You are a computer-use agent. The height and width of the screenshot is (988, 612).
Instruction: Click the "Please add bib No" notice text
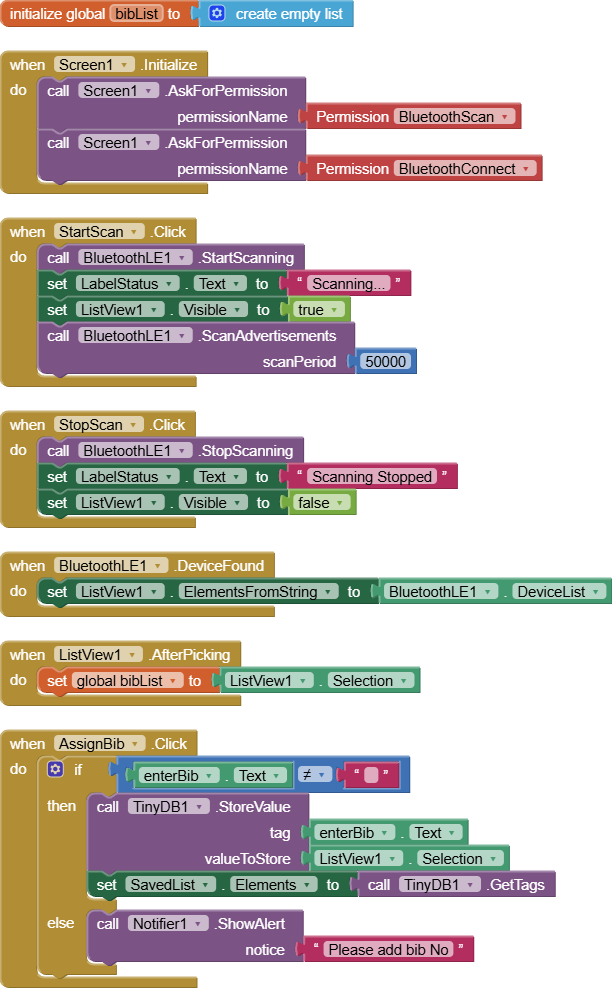pos(388,950)
